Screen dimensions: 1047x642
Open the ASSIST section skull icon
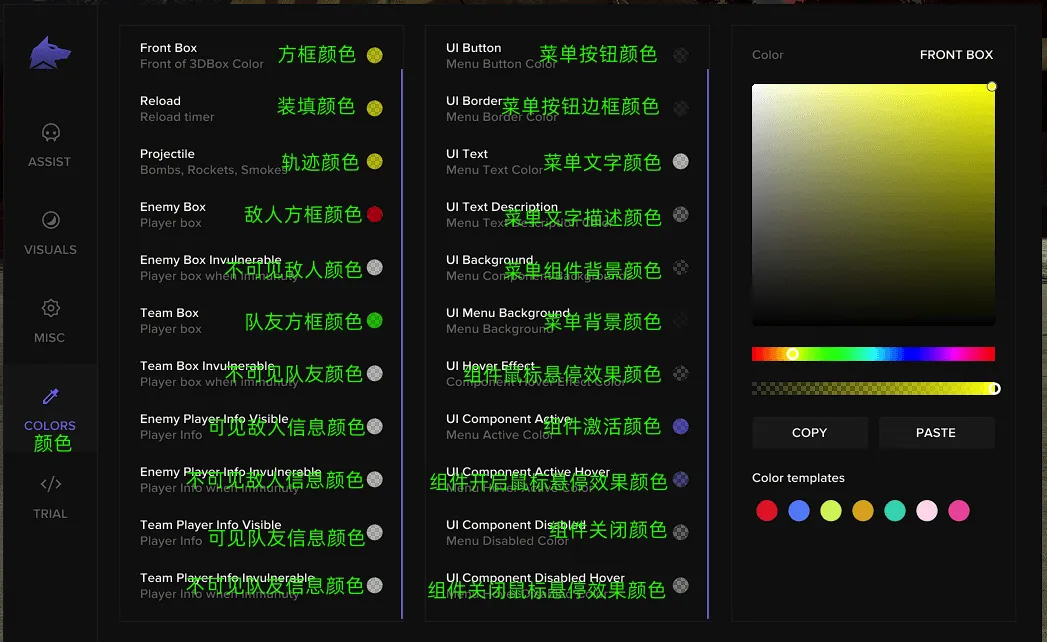click(x=51, y=132)
